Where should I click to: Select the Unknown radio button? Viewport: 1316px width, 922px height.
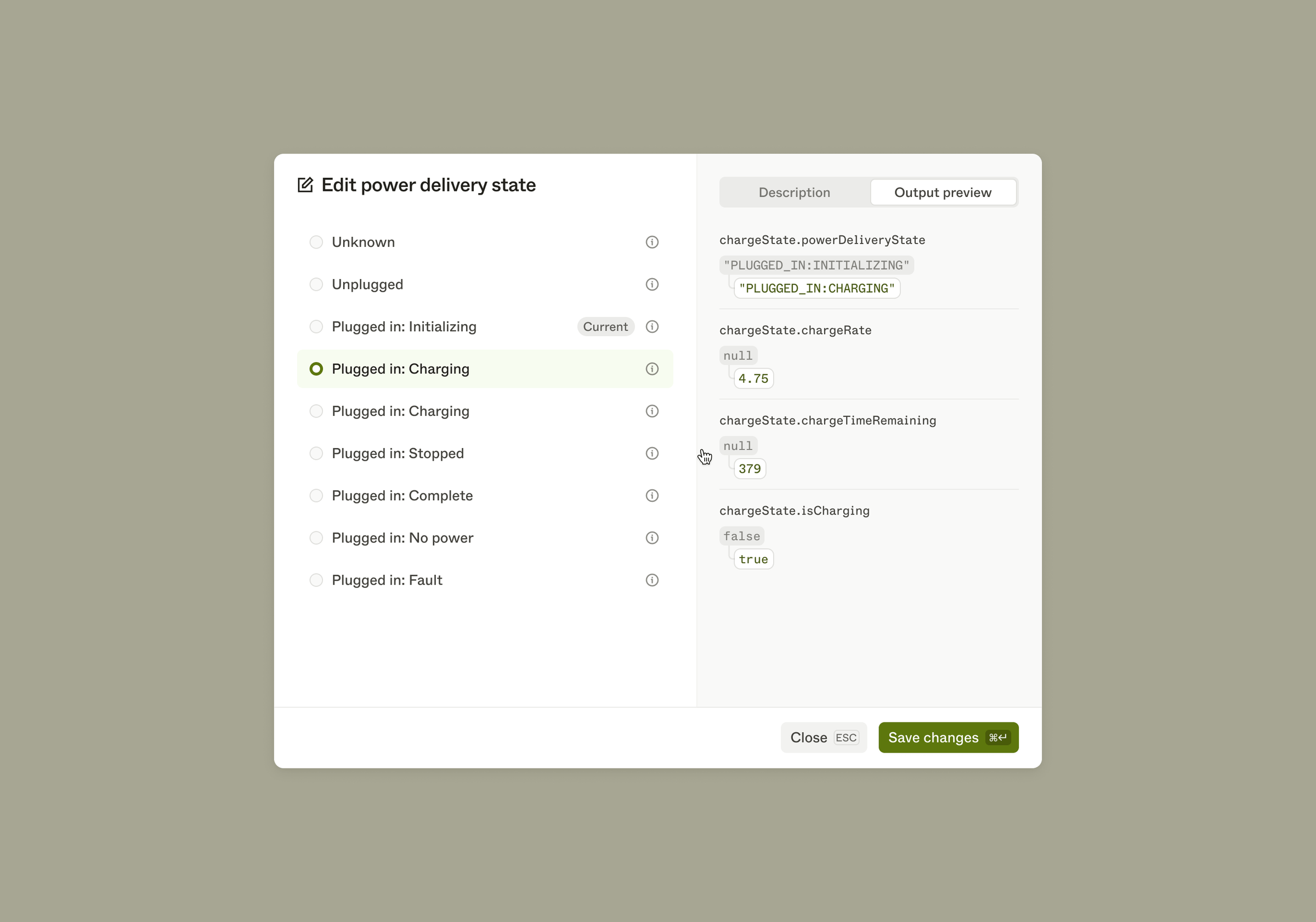[316, 242]
